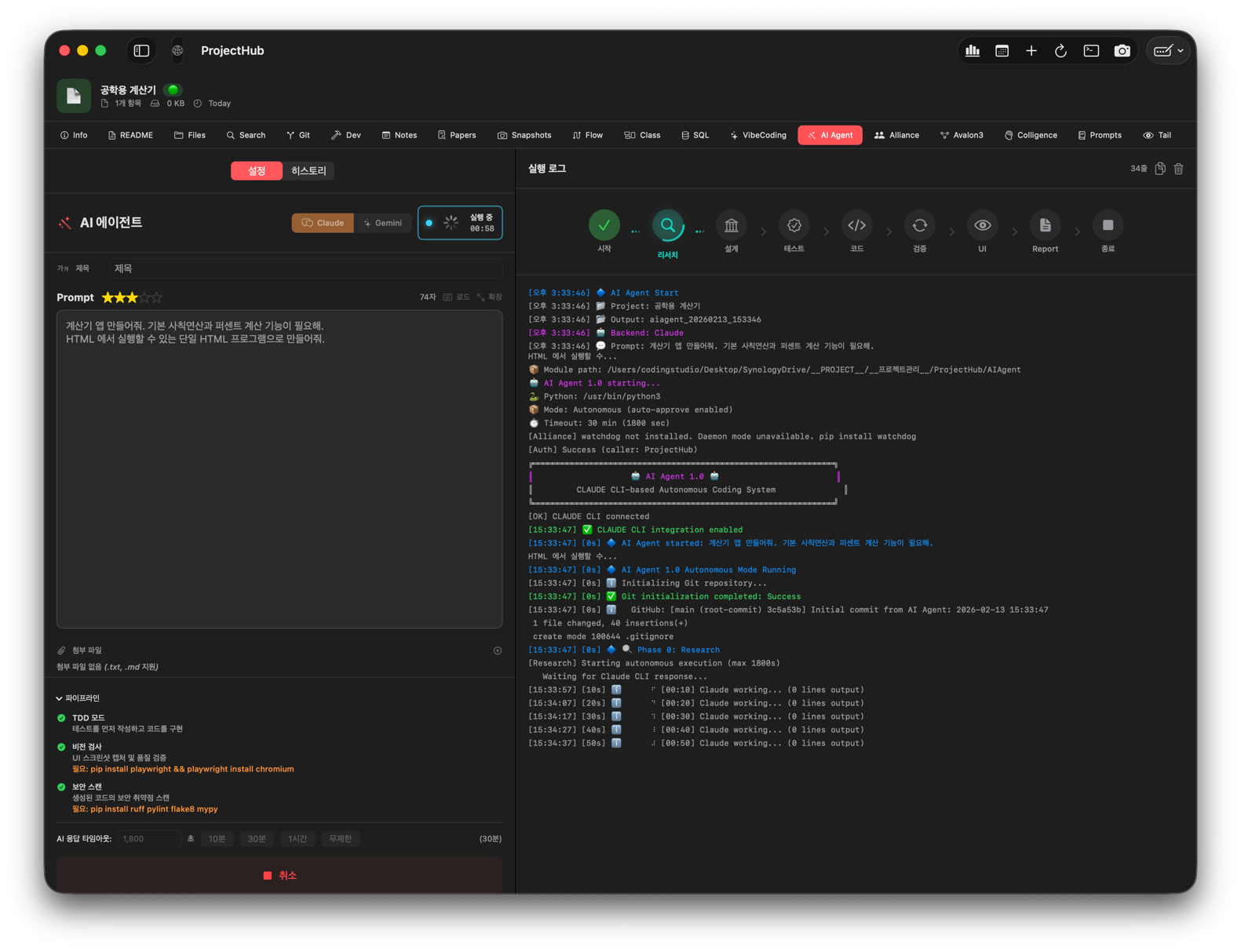This screenshot has width=1241, height=952.
Task: Expand the prompt editor with 확장
Action: point(490,297)
